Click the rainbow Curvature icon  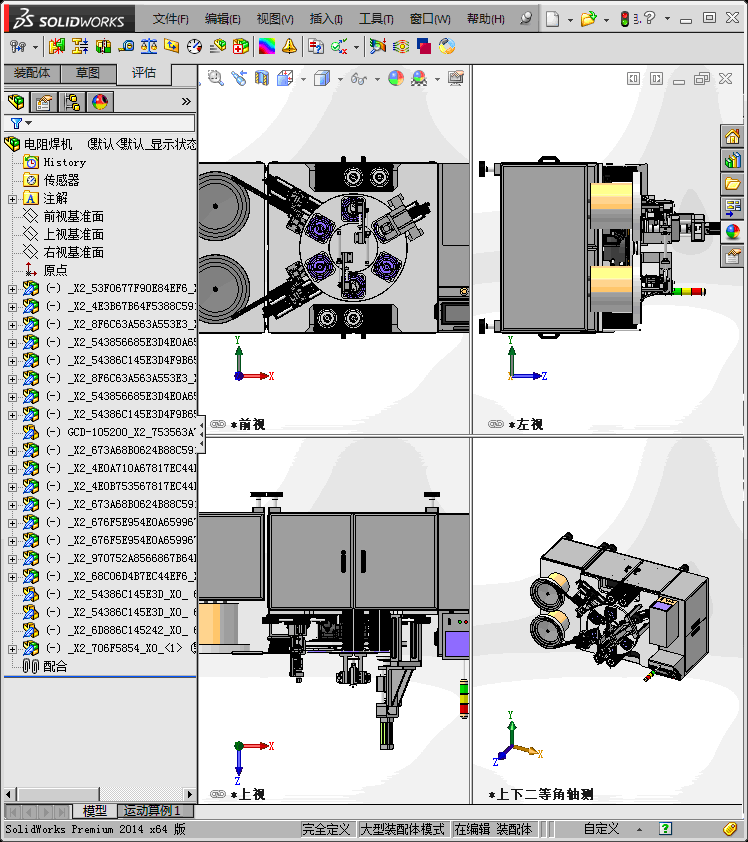[266, 47]
